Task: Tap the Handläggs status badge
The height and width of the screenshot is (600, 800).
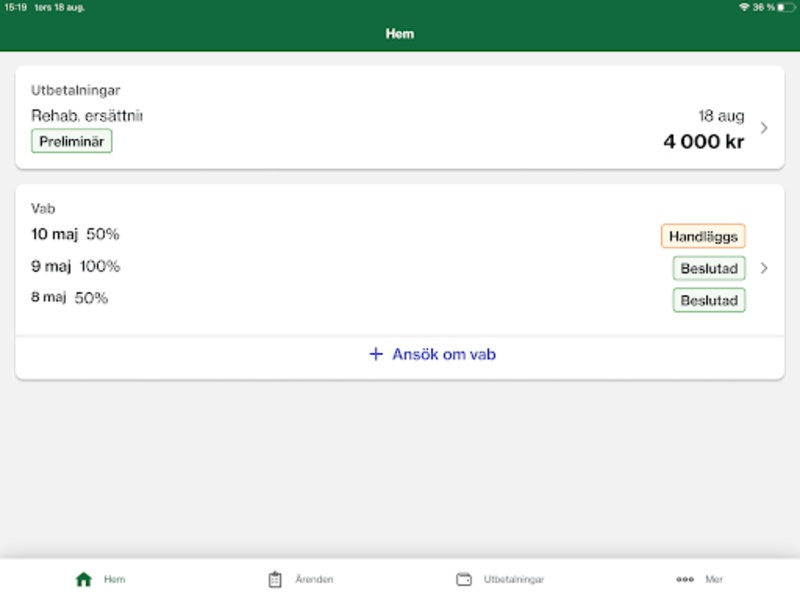Action: 703,236
